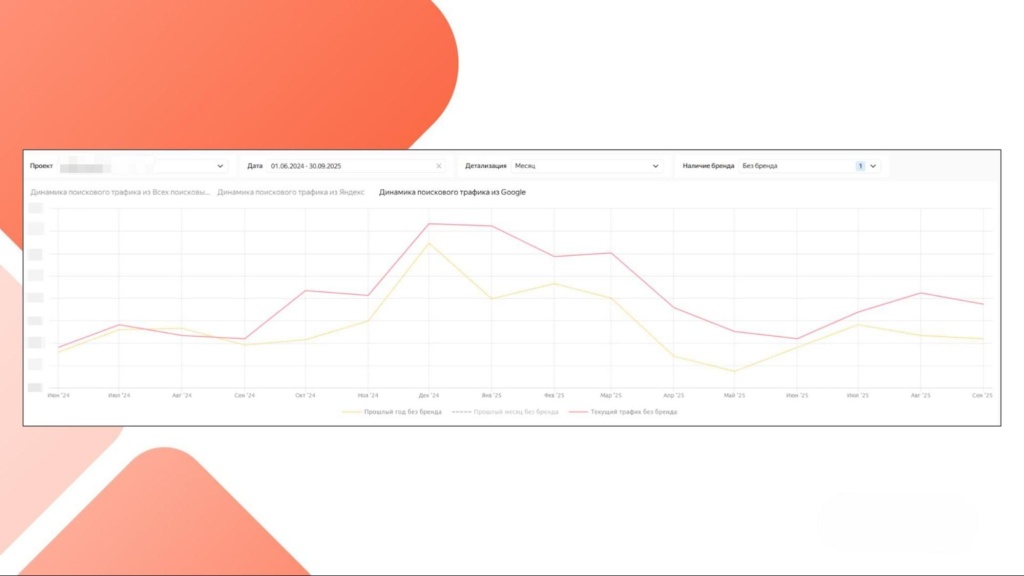Expand the Детализация dropdown set to Месяц
The height and width of the screenshot is (576, 1024).
point(655,166)
